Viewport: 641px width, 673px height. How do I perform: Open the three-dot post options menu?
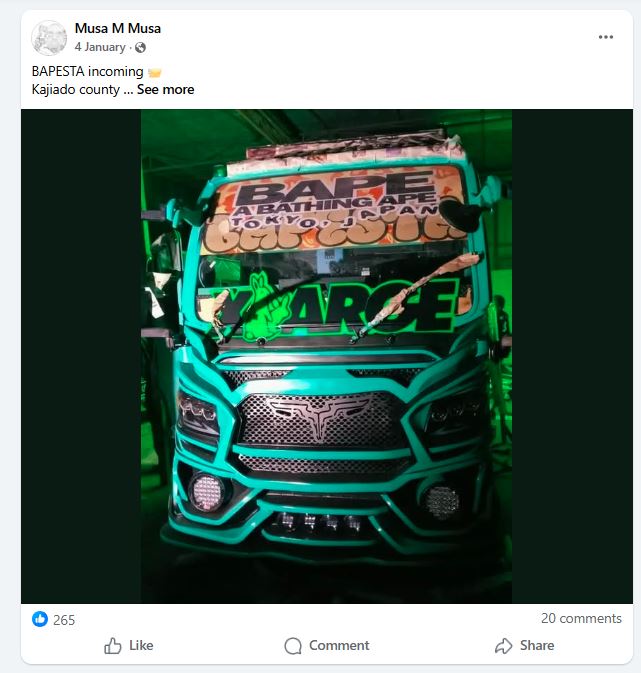point(606,37)
